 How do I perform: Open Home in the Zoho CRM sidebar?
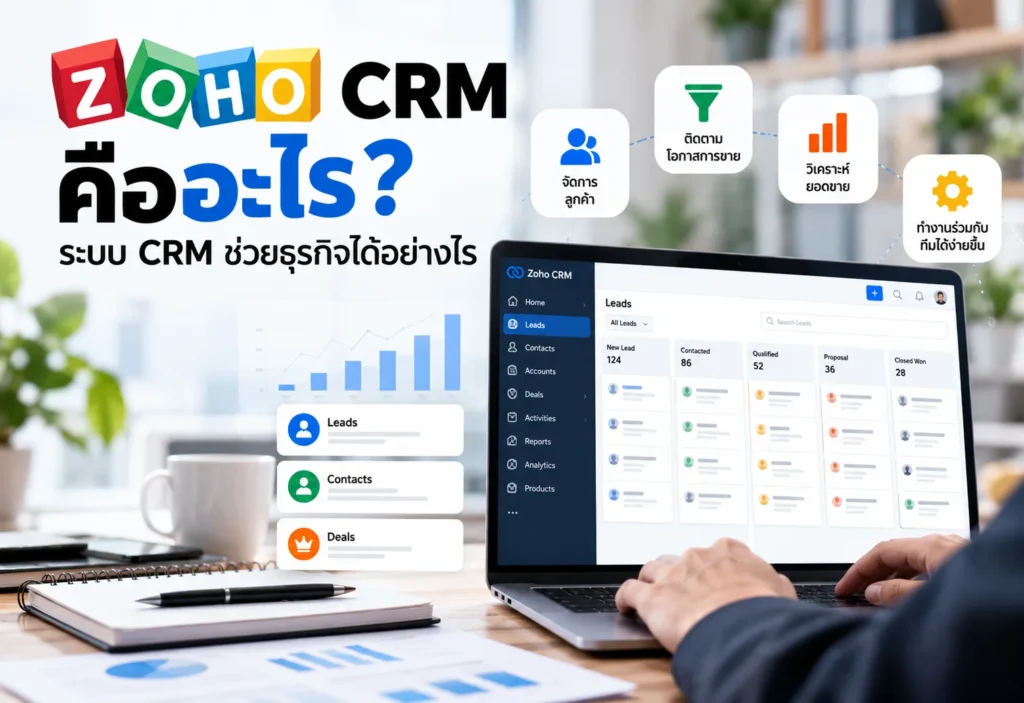(x=547, y=302)
